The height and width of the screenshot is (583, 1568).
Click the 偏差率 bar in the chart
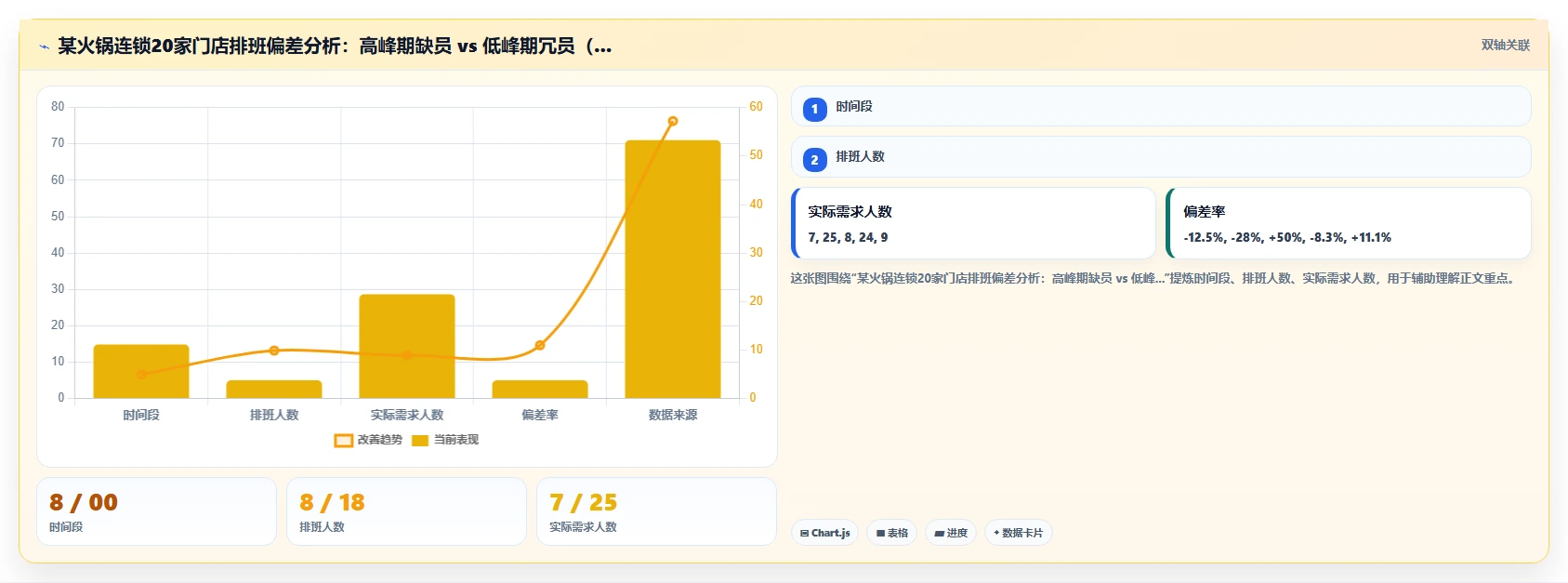pos(540,390)
